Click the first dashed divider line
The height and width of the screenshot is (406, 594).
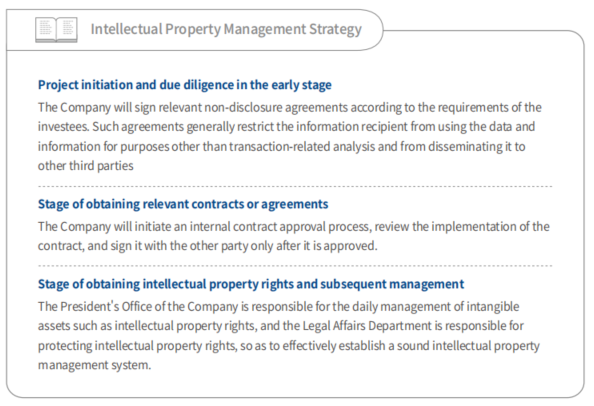(295, 187)
